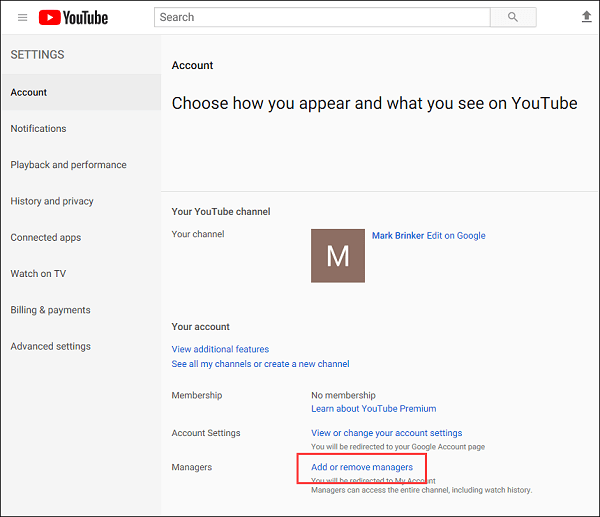Click the Google Account redirect note
Image resolution: width=600 pixels, height=517 pixels.
click(x=398, y=447)
